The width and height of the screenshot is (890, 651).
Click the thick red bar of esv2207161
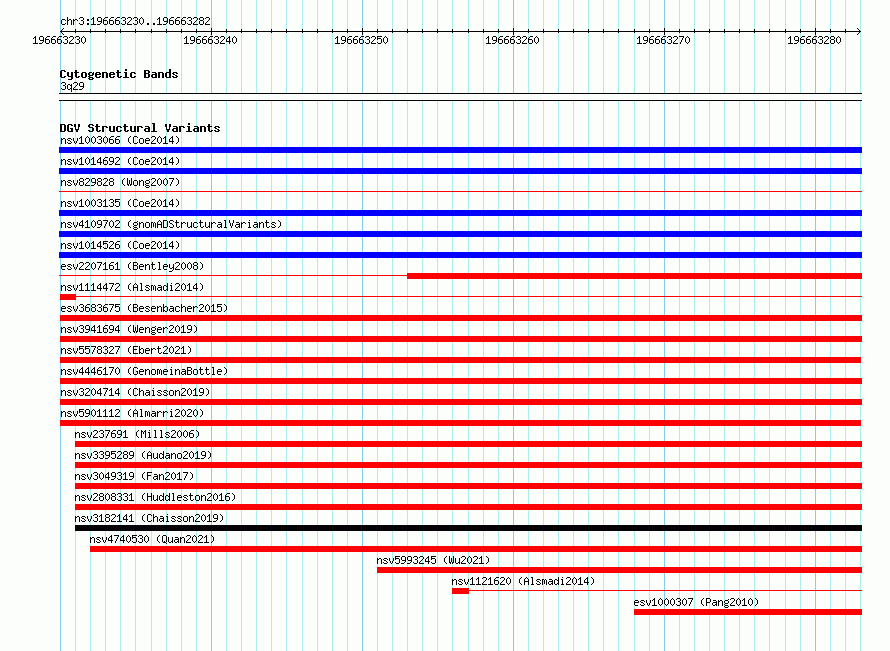(x=635, y=276)
